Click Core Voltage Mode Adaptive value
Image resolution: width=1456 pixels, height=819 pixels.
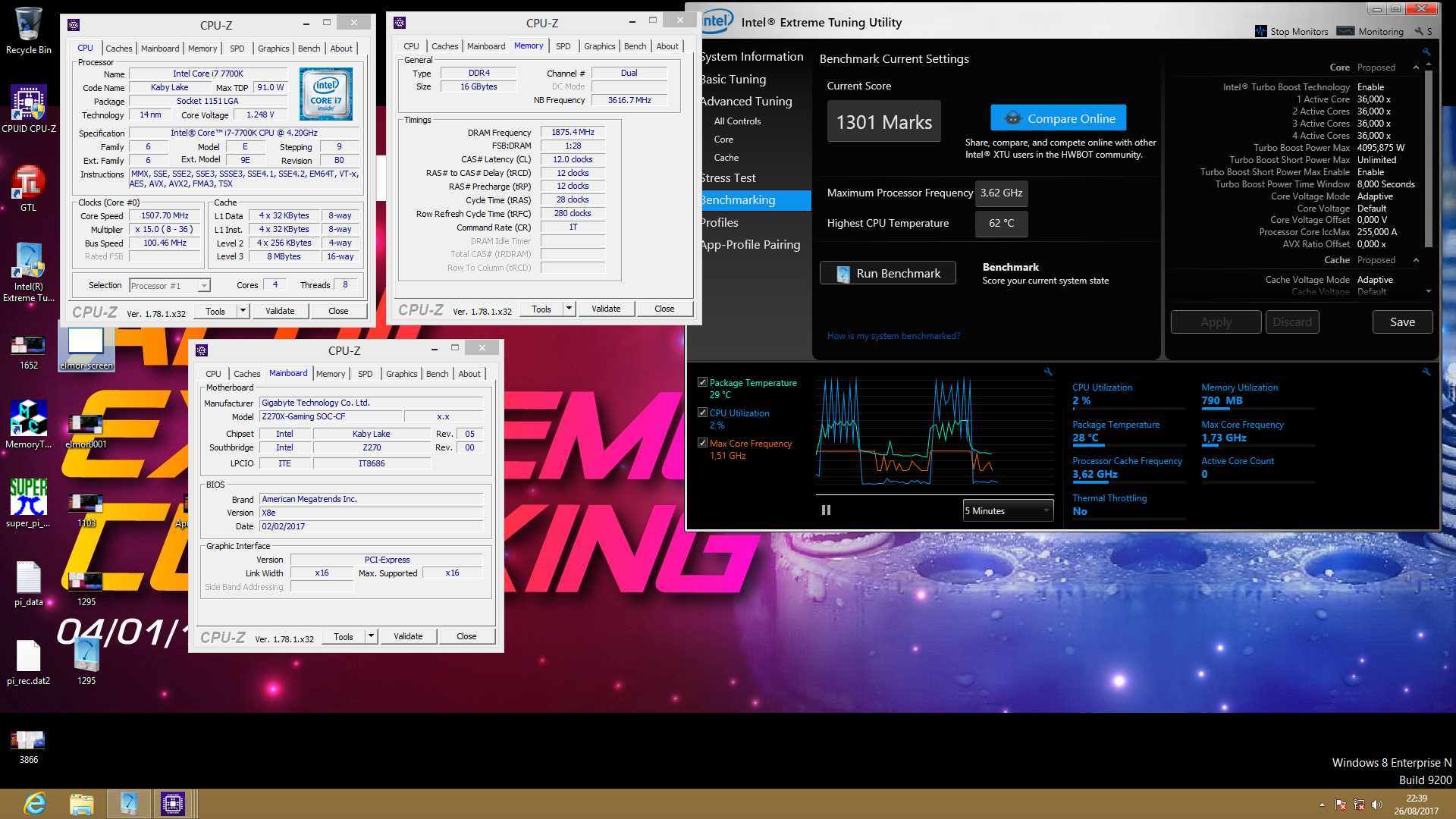coord(1375,196)
